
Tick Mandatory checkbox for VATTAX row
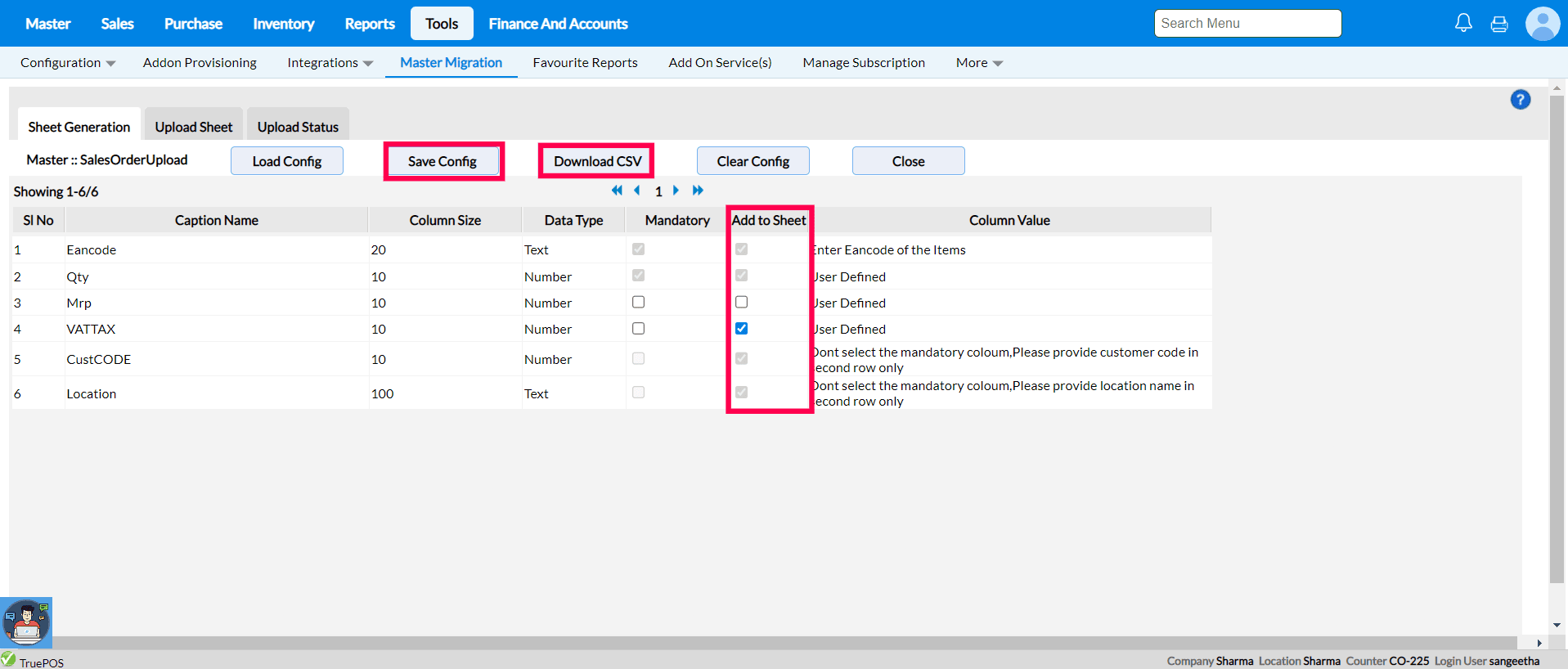coord(638,329)
